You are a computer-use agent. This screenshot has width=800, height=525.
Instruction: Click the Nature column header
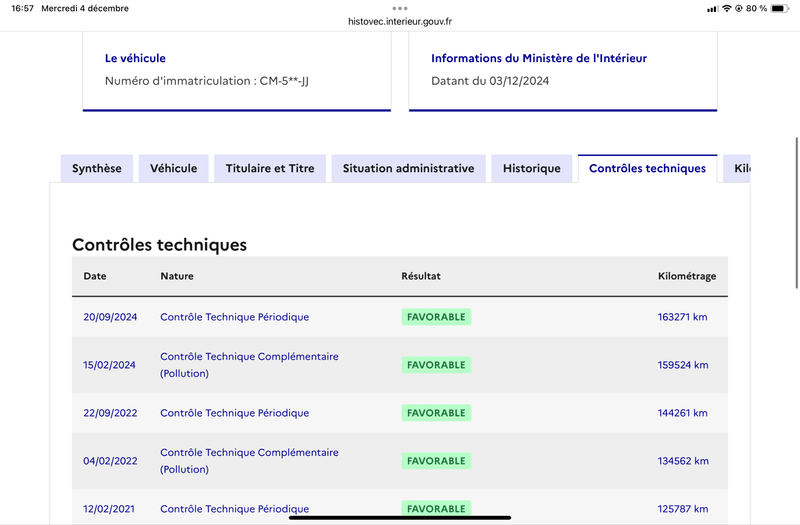coord(177,276)
